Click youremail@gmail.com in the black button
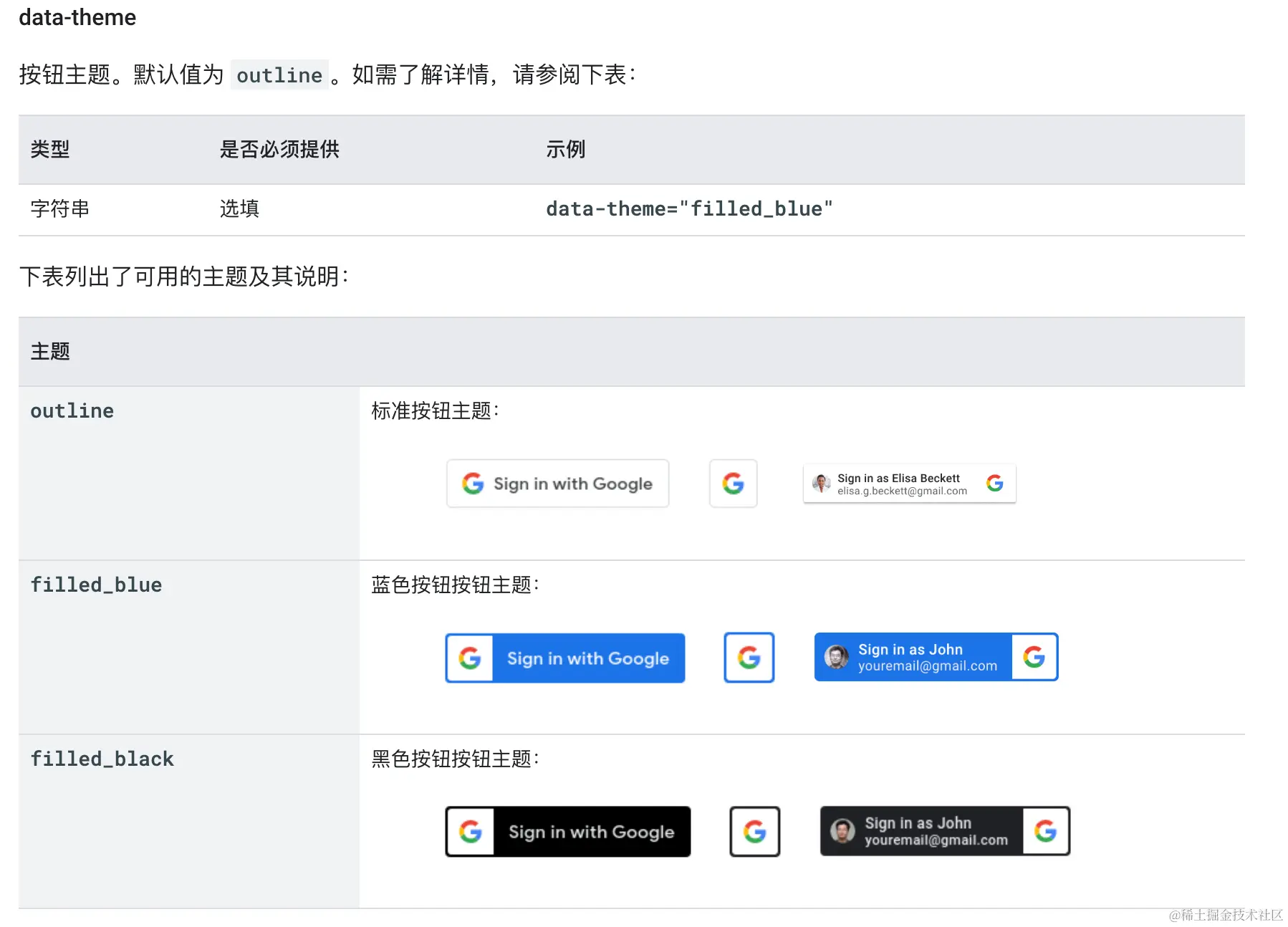1288x927 pixels. pos(936,840)
